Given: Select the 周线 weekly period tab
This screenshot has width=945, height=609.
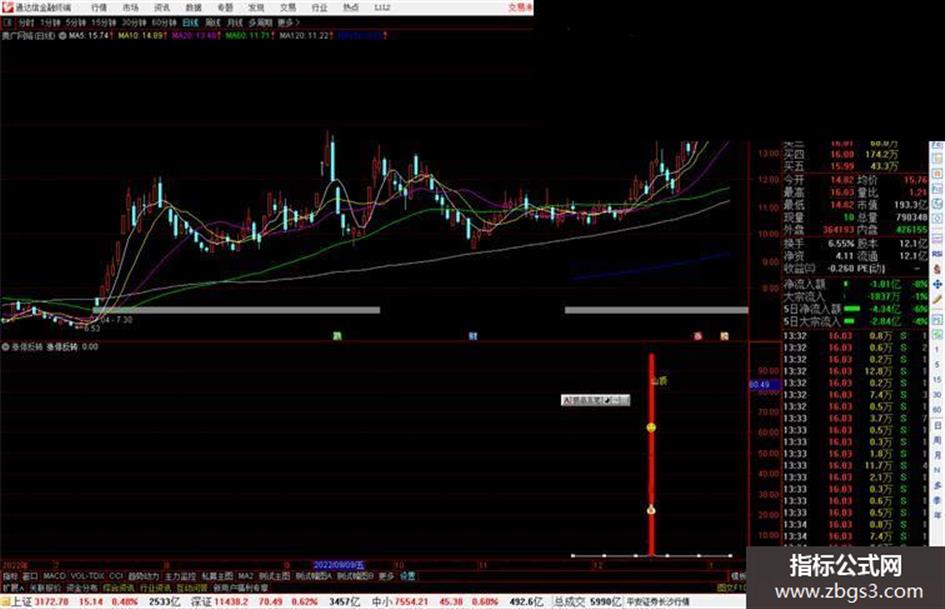Looking at the screenshot, I should pos(213,23).
